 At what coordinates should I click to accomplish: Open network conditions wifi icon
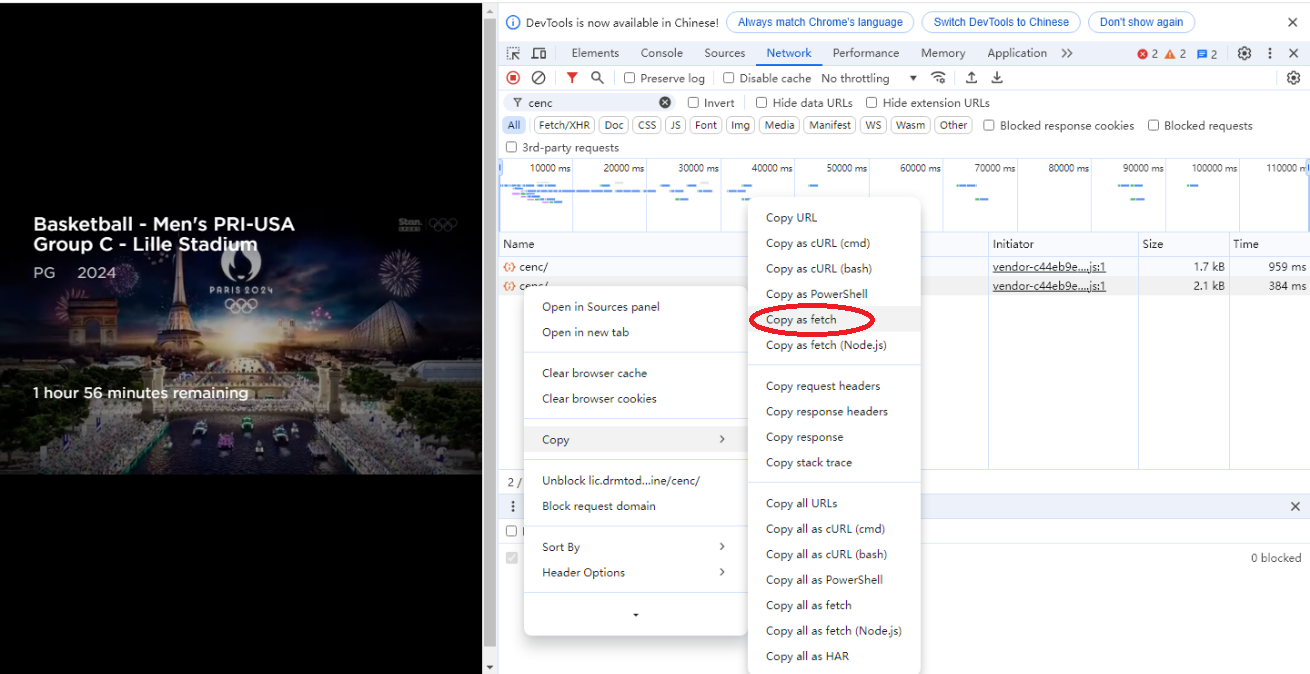coord(938,78)
